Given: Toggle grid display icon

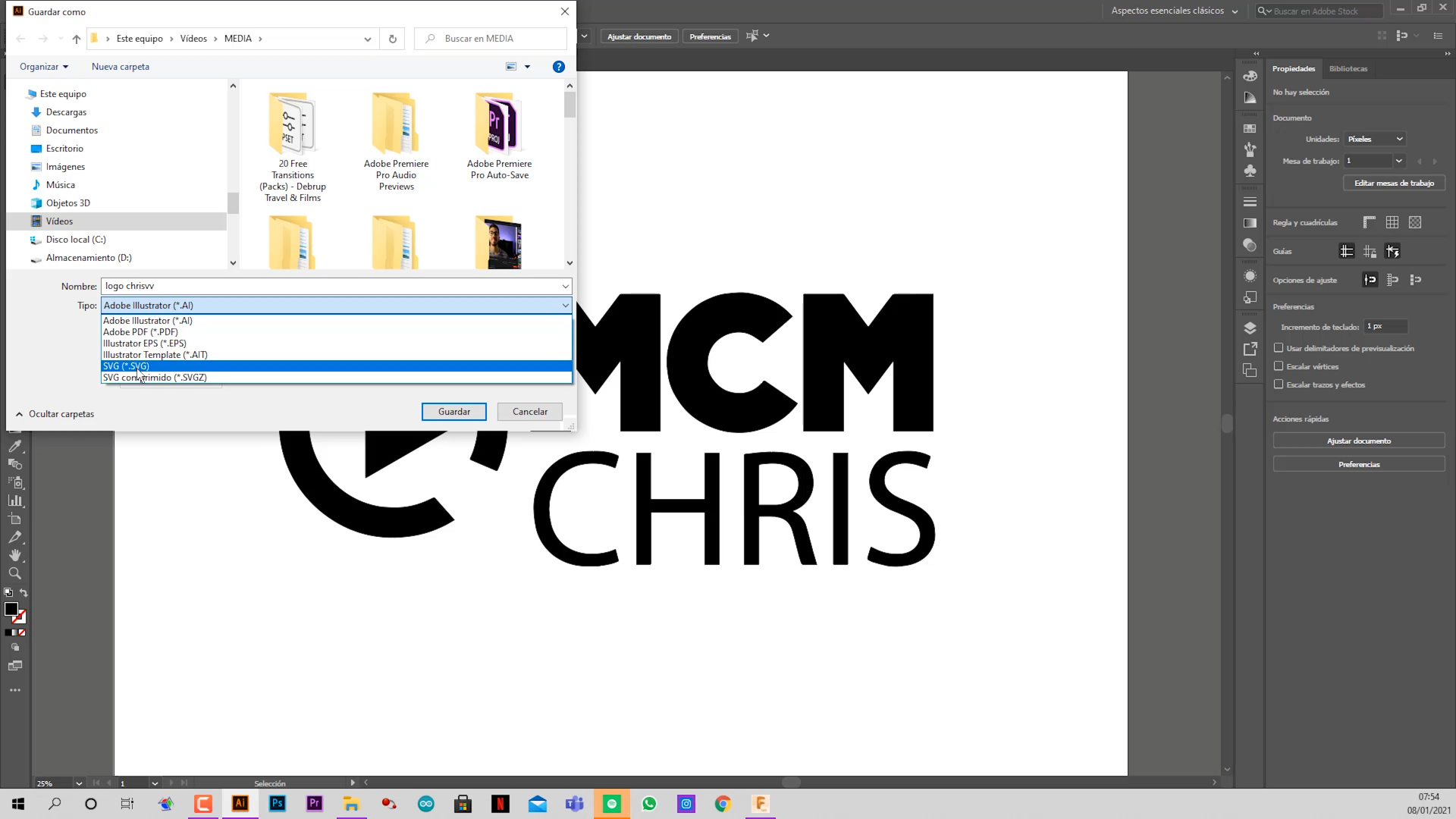Looking at the screenshot, I should [x=1392, y=222].
